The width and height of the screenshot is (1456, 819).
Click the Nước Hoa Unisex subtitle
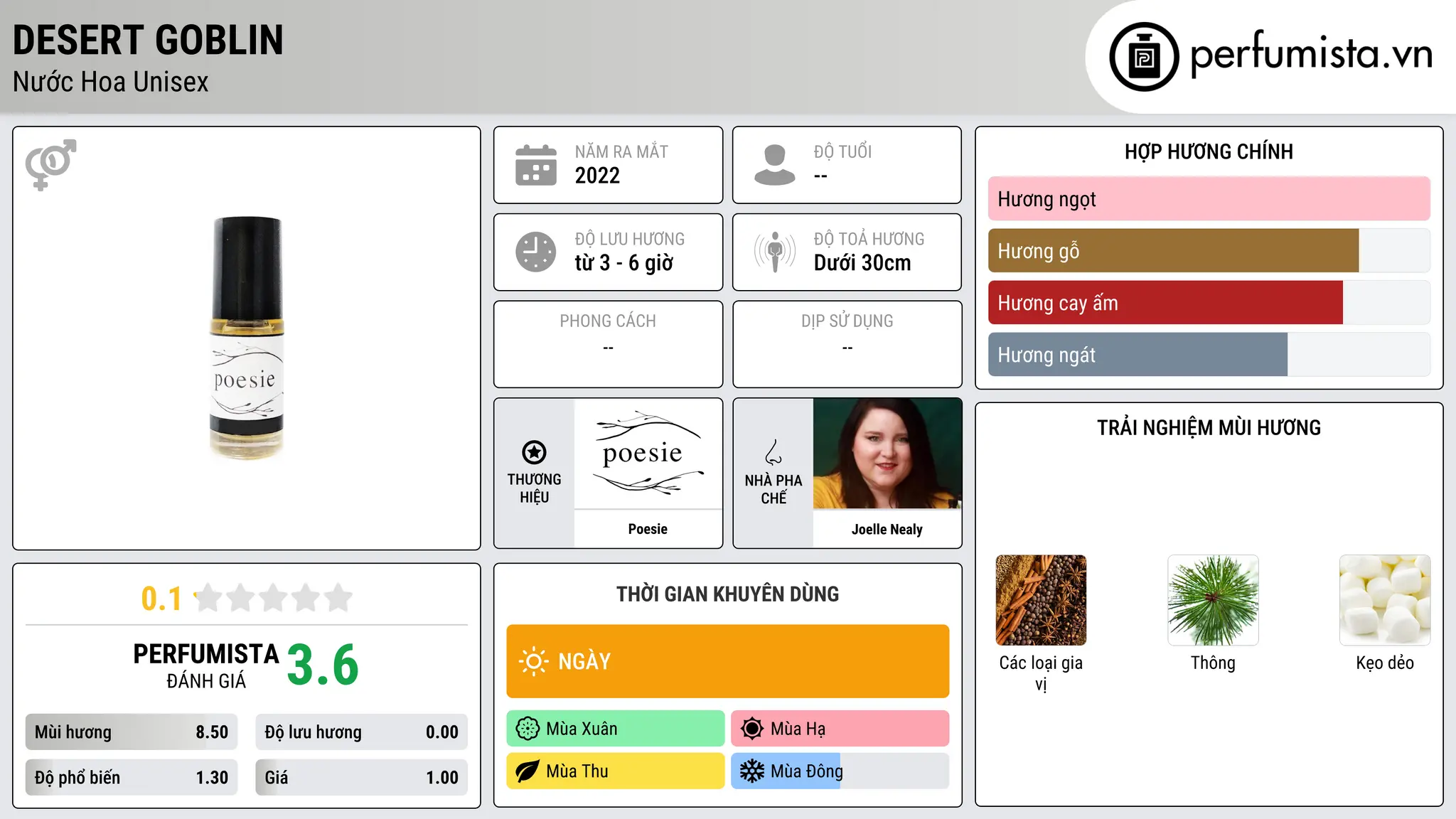click(x=111, y=82)
